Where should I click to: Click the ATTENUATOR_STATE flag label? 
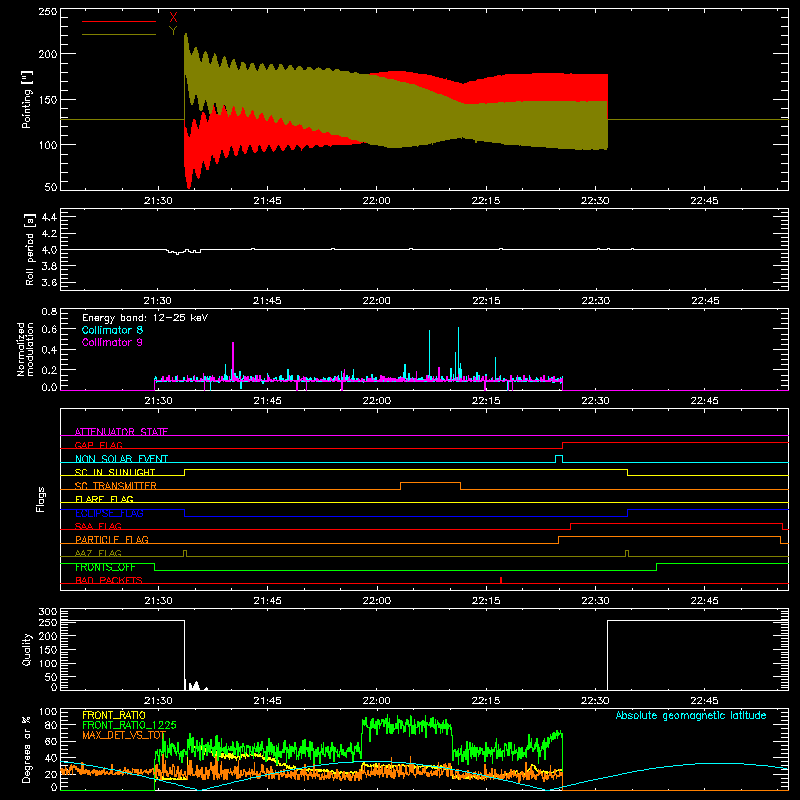tap(121, 432)
